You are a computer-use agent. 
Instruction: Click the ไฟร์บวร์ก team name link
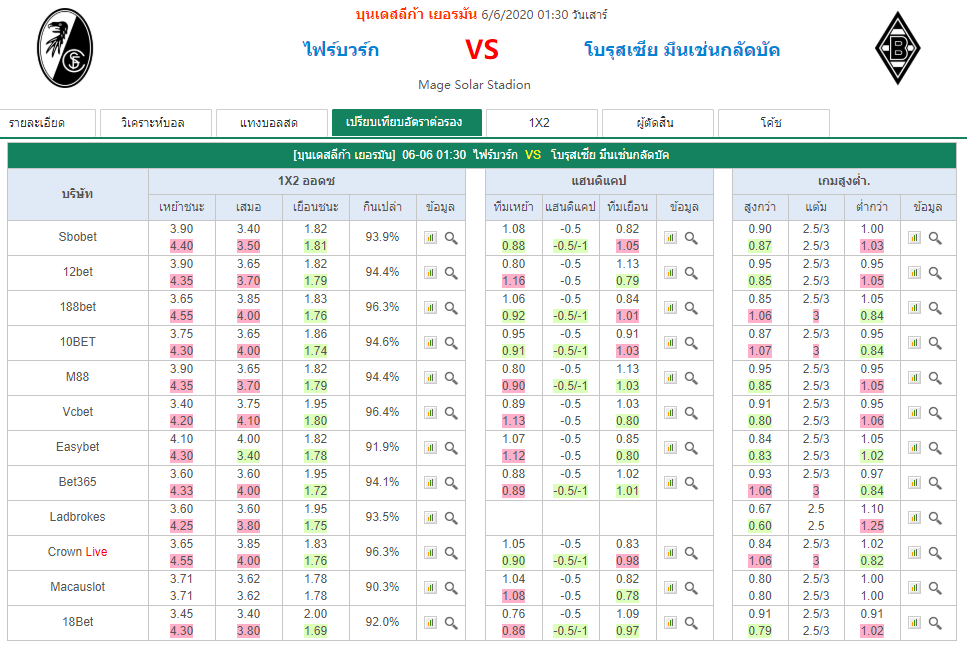(x=341, y=49)
